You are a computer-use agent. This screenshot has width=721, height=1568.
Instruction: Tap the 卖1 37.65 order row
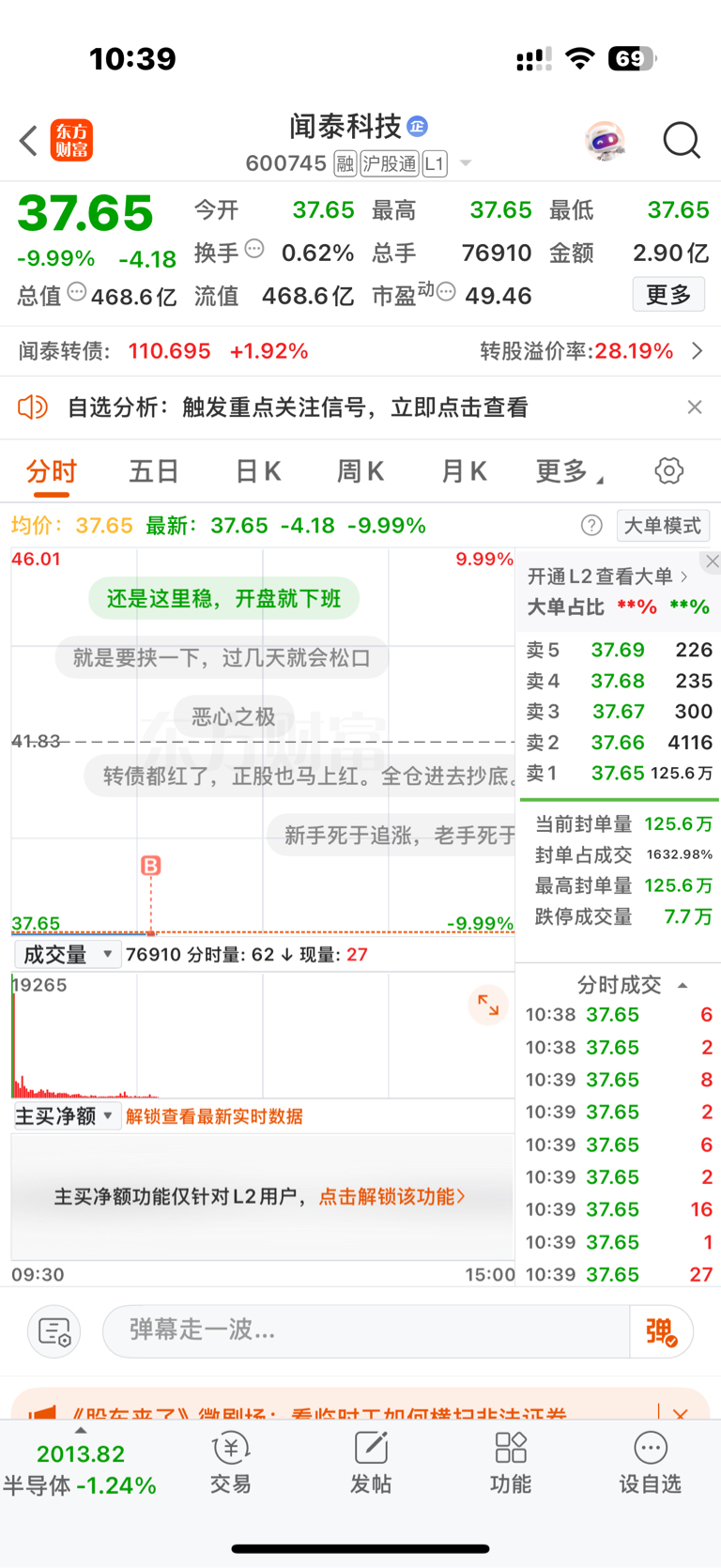tap(620, 774)
